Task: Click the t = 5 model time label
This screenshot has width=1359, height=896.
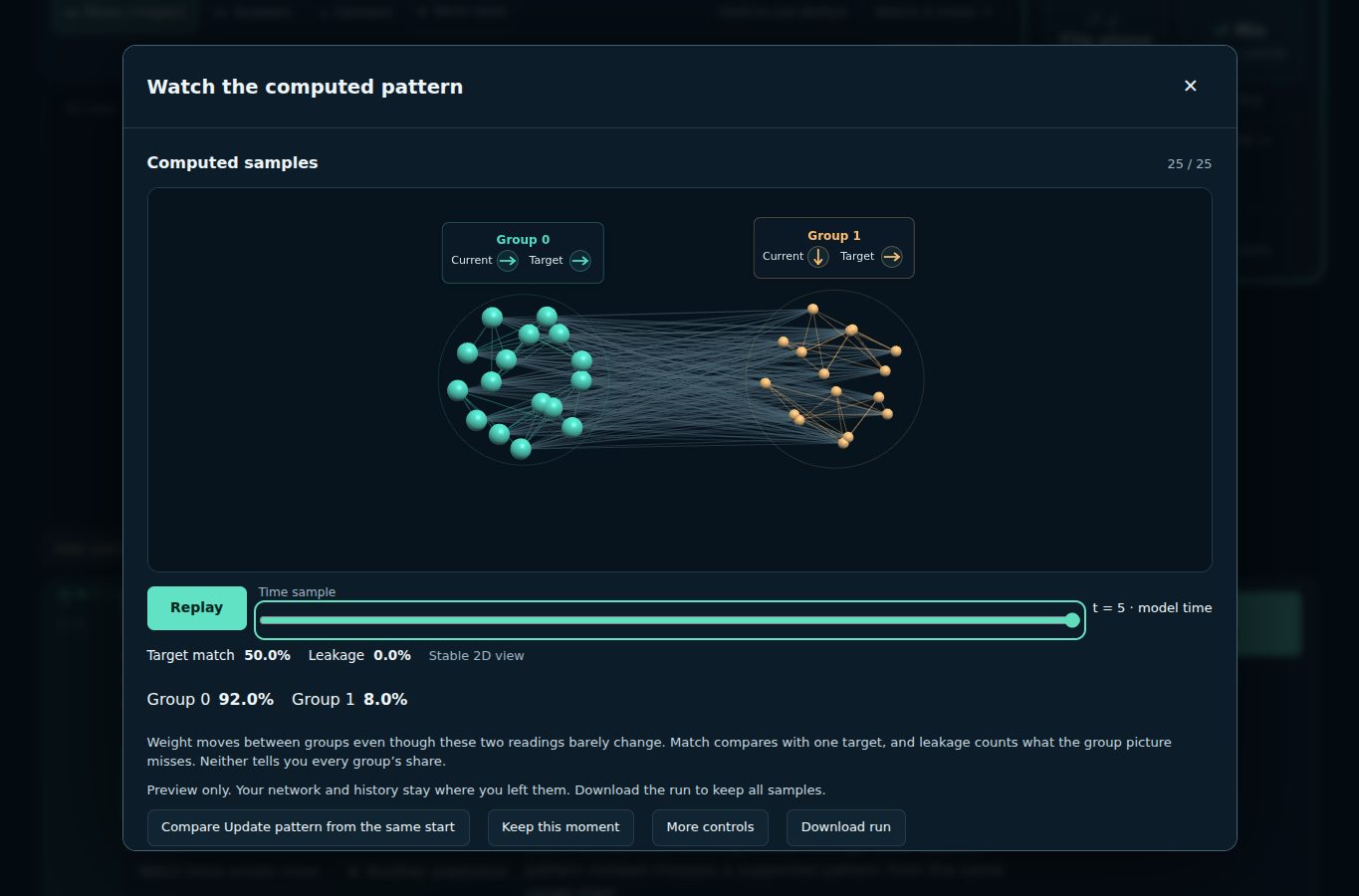Action: coord(1152,608)
